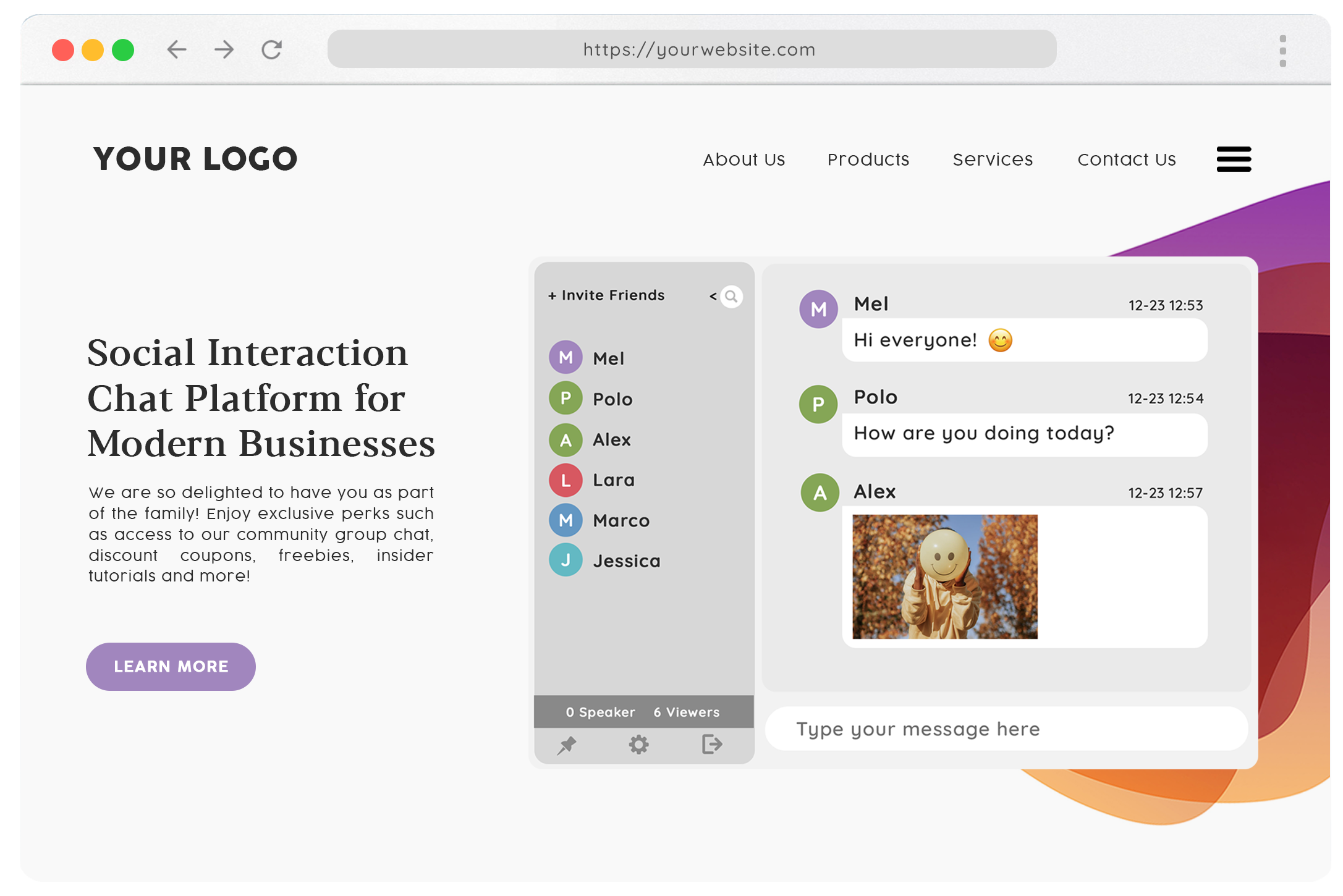Click the Invite Friends link

(606, 295)
